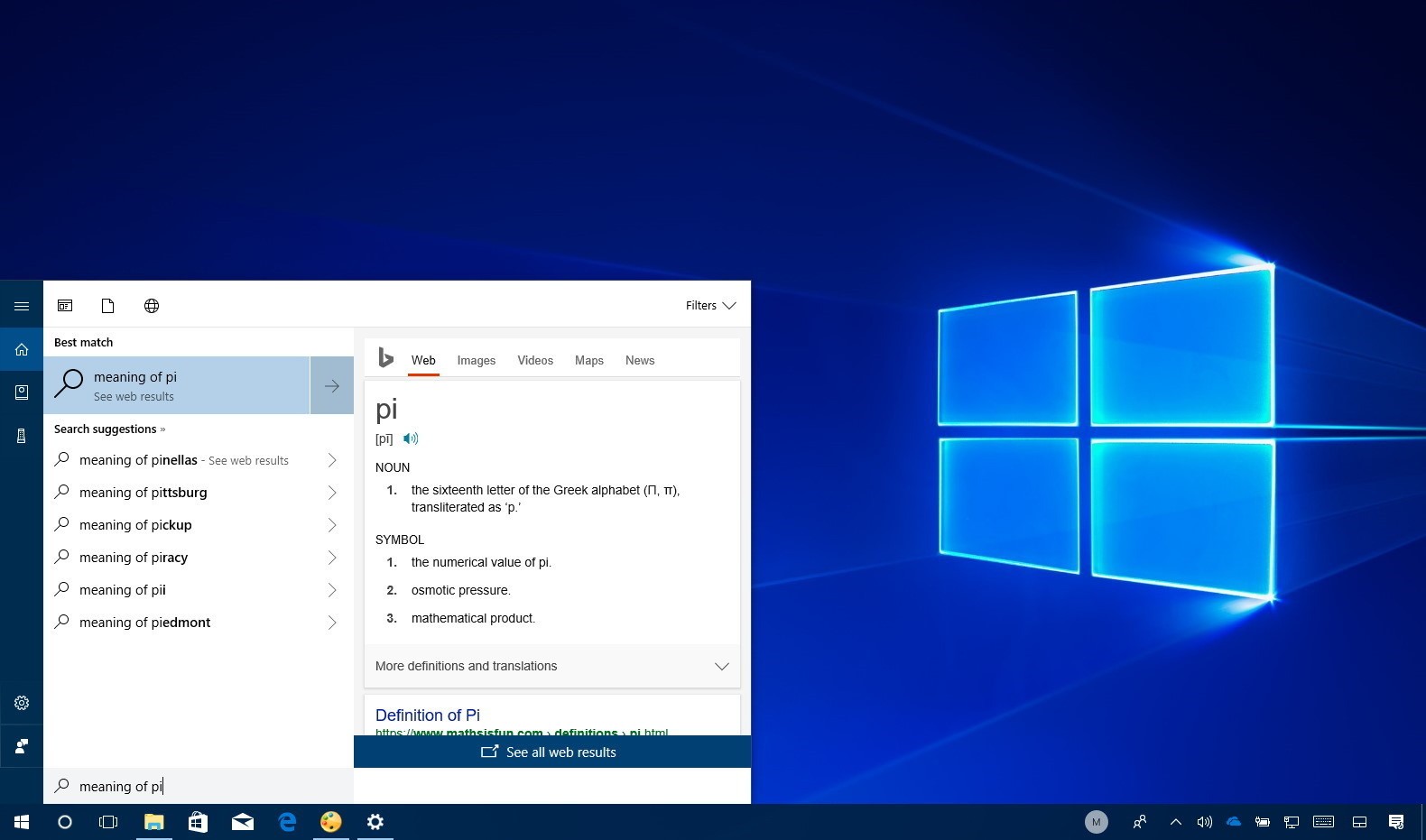Select the Documents filter icon
This screenshot has width=1426, height=840.
click(x=107, y=306)
